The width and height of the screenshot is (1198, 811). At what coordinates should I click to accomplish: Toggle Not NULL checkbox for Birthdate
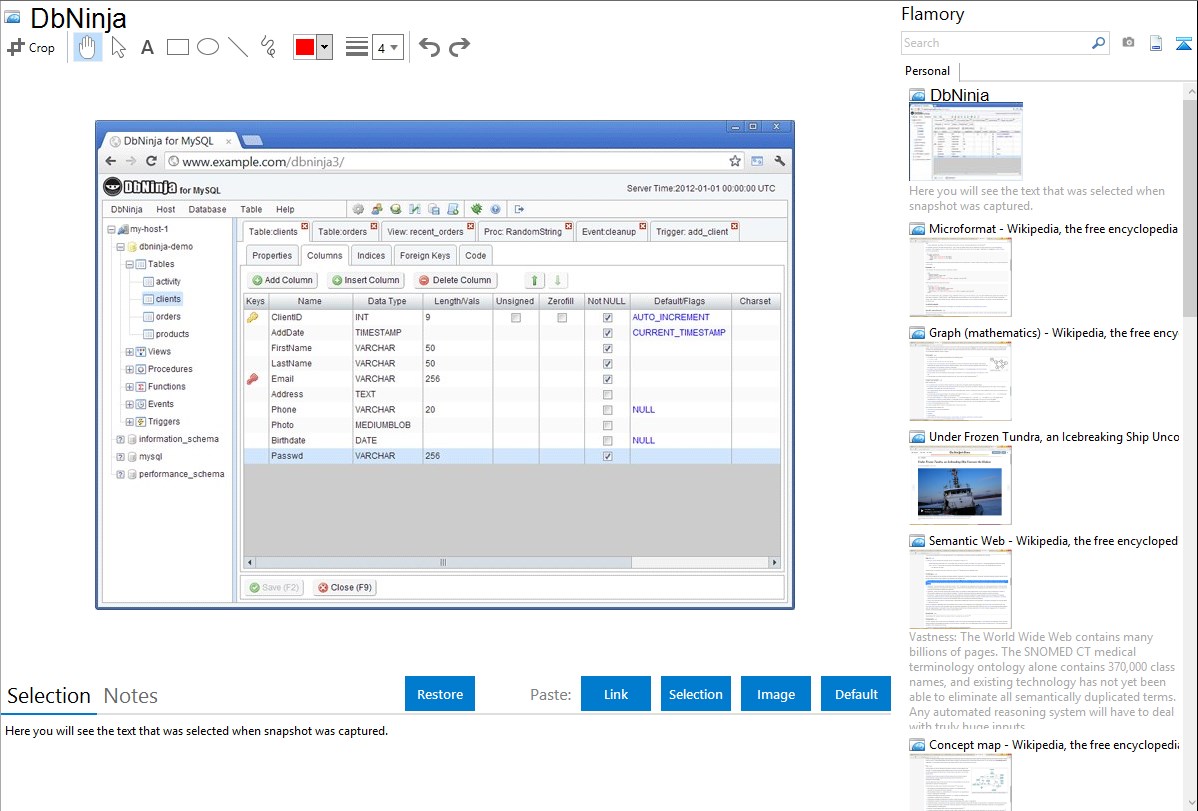(x=607, y=440)
